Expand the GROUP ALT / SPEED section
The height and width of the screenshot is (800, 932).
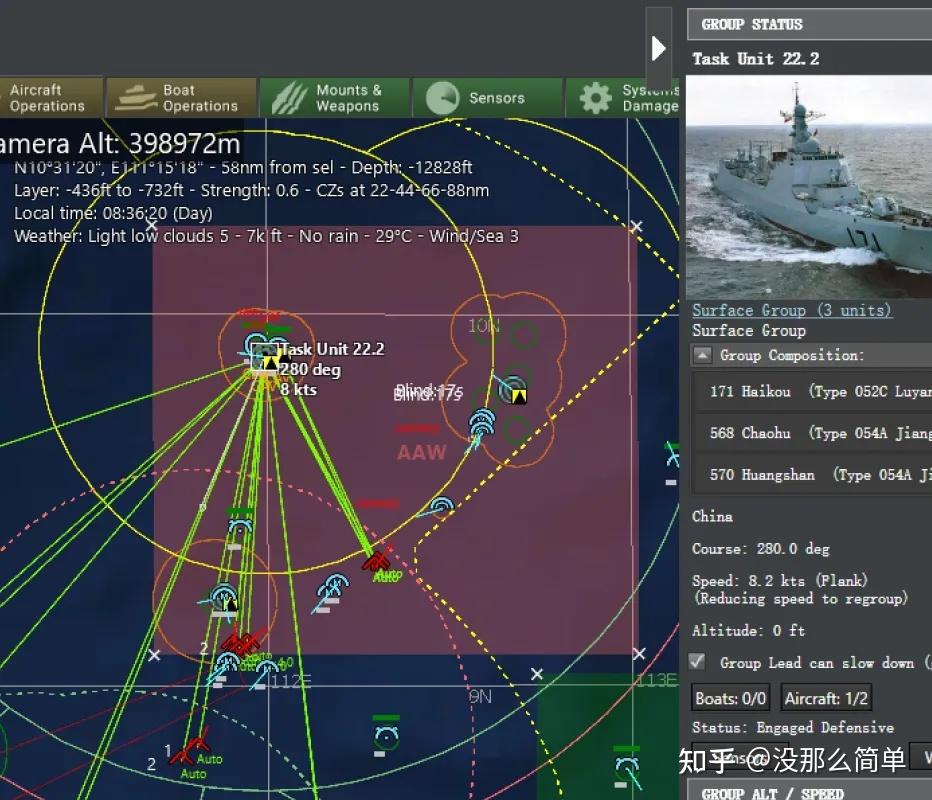(x=809, y=791)
